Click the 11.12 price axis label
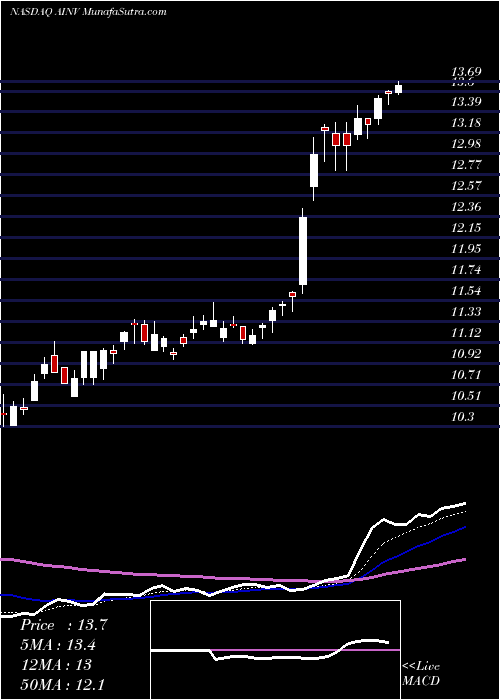This screenshot has width=500, height=700. pos(466,333)
